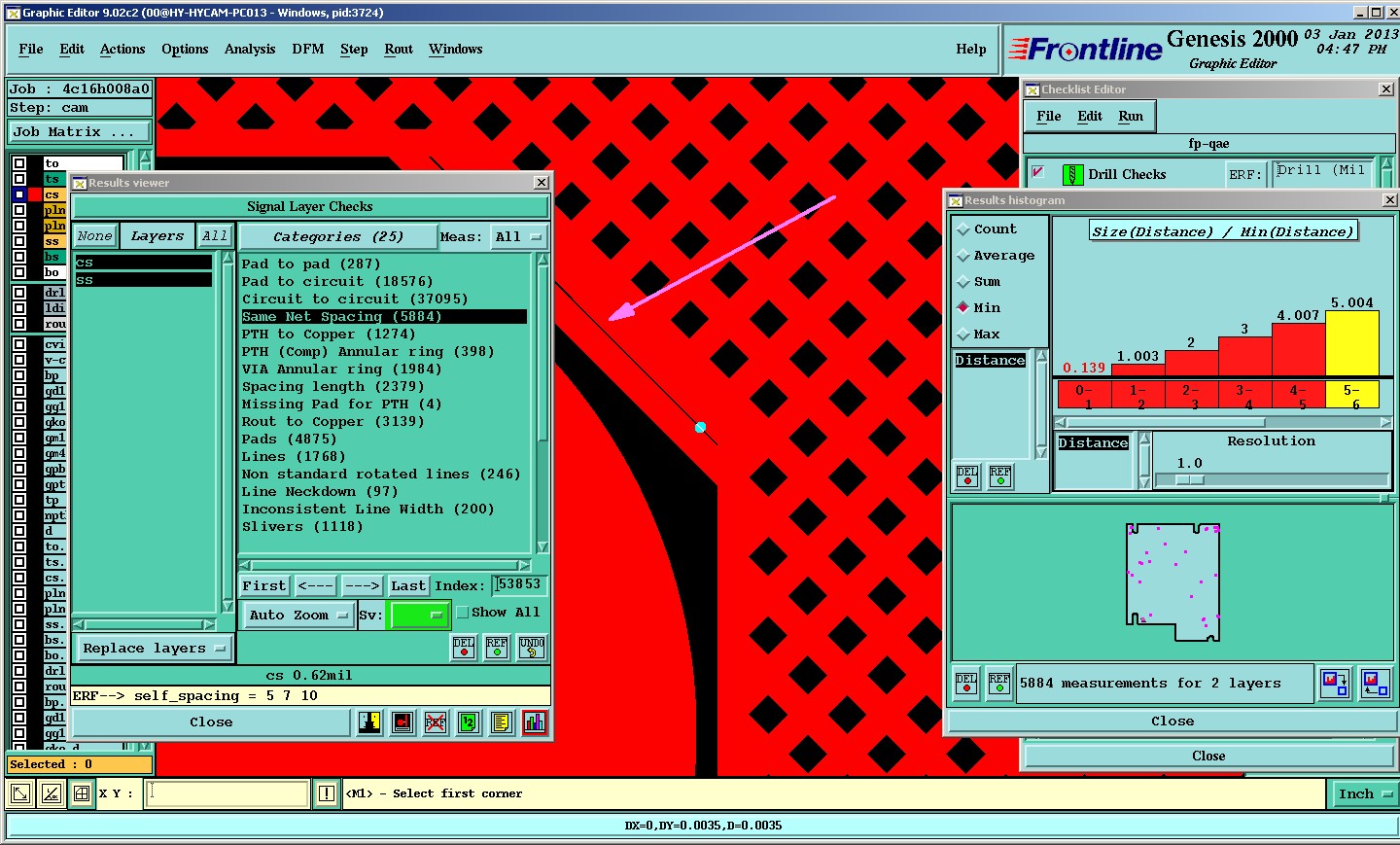Screen dimensions: 1400x845
Task: Click Close button in Results viewer
Action: pos(211,722)
